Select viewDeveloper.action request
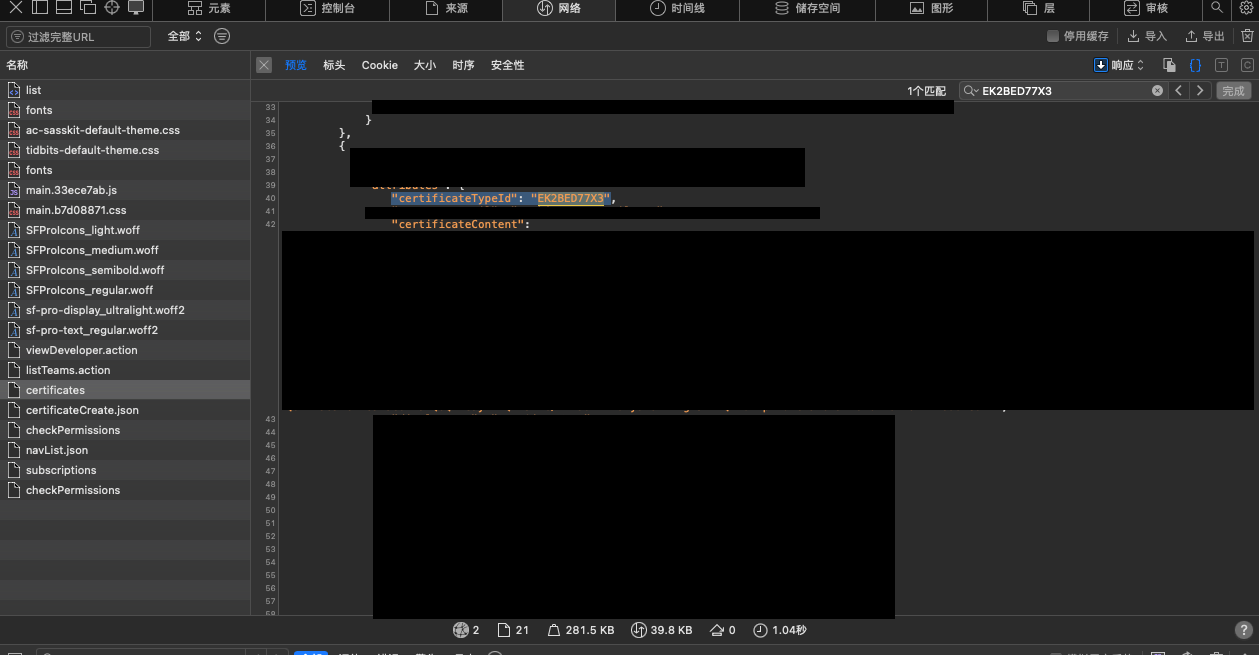Image resolution: width=1259 pixels, height=655 pixels. [x=125, y=350]
